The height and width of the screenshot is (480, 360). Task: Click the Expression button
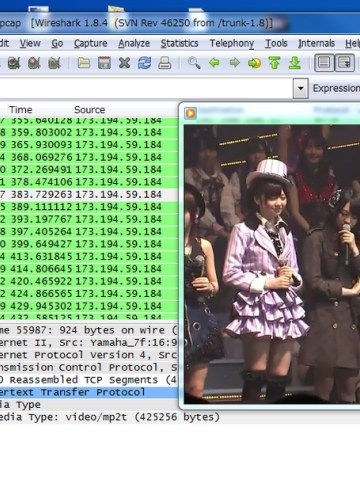(x=336, y=88)
